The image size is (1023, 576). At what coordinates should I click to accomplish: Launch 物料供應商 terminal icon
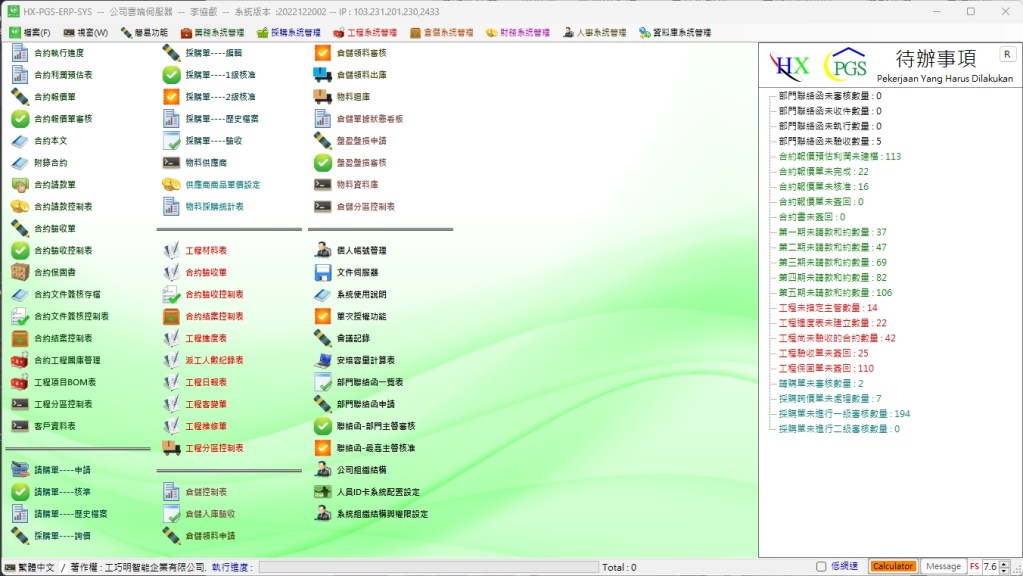[x=170, y=162]
